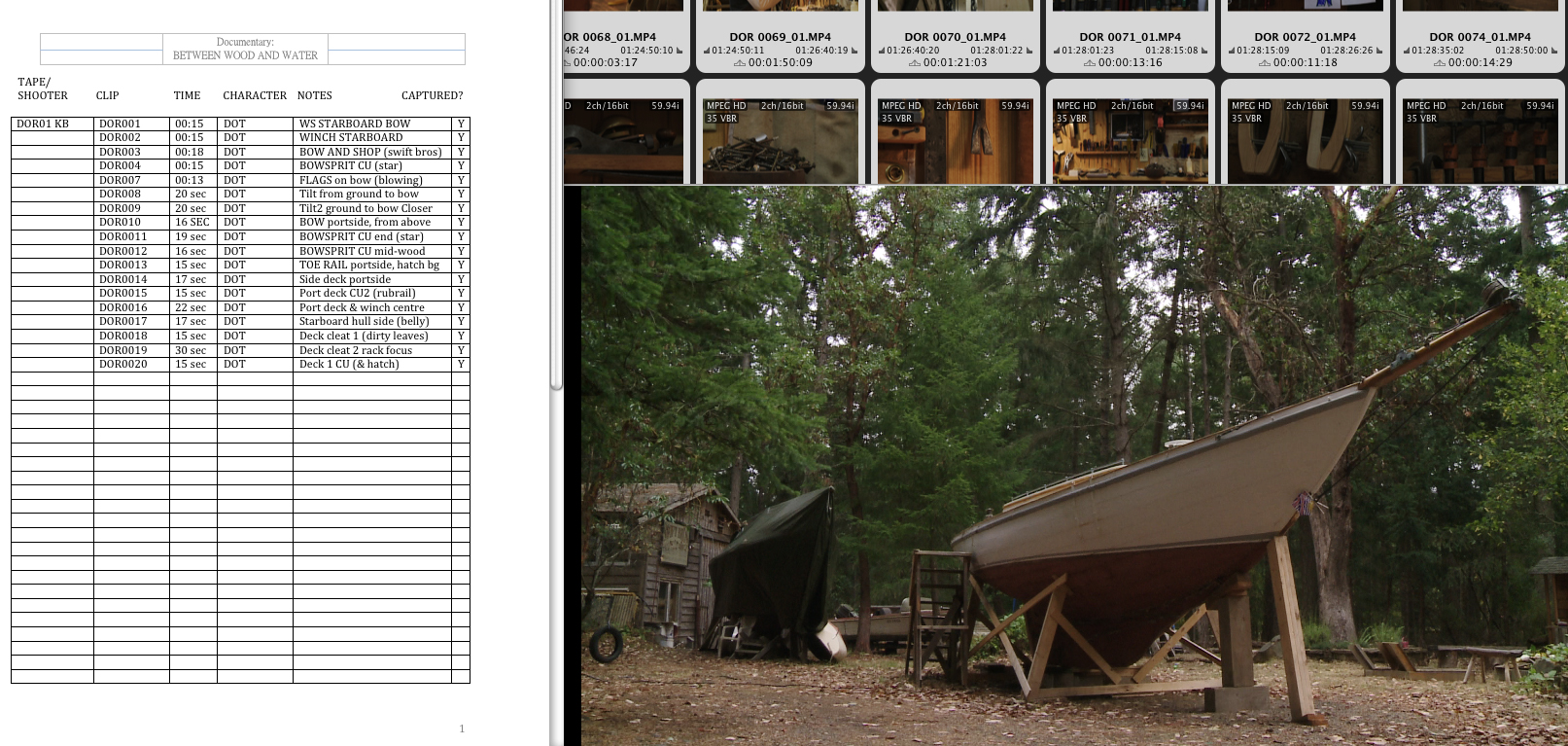Click the 'WS STARBOARD BOW' notes cell
The width and height of the screenshot is (1568, 746).
coord(355,124)
